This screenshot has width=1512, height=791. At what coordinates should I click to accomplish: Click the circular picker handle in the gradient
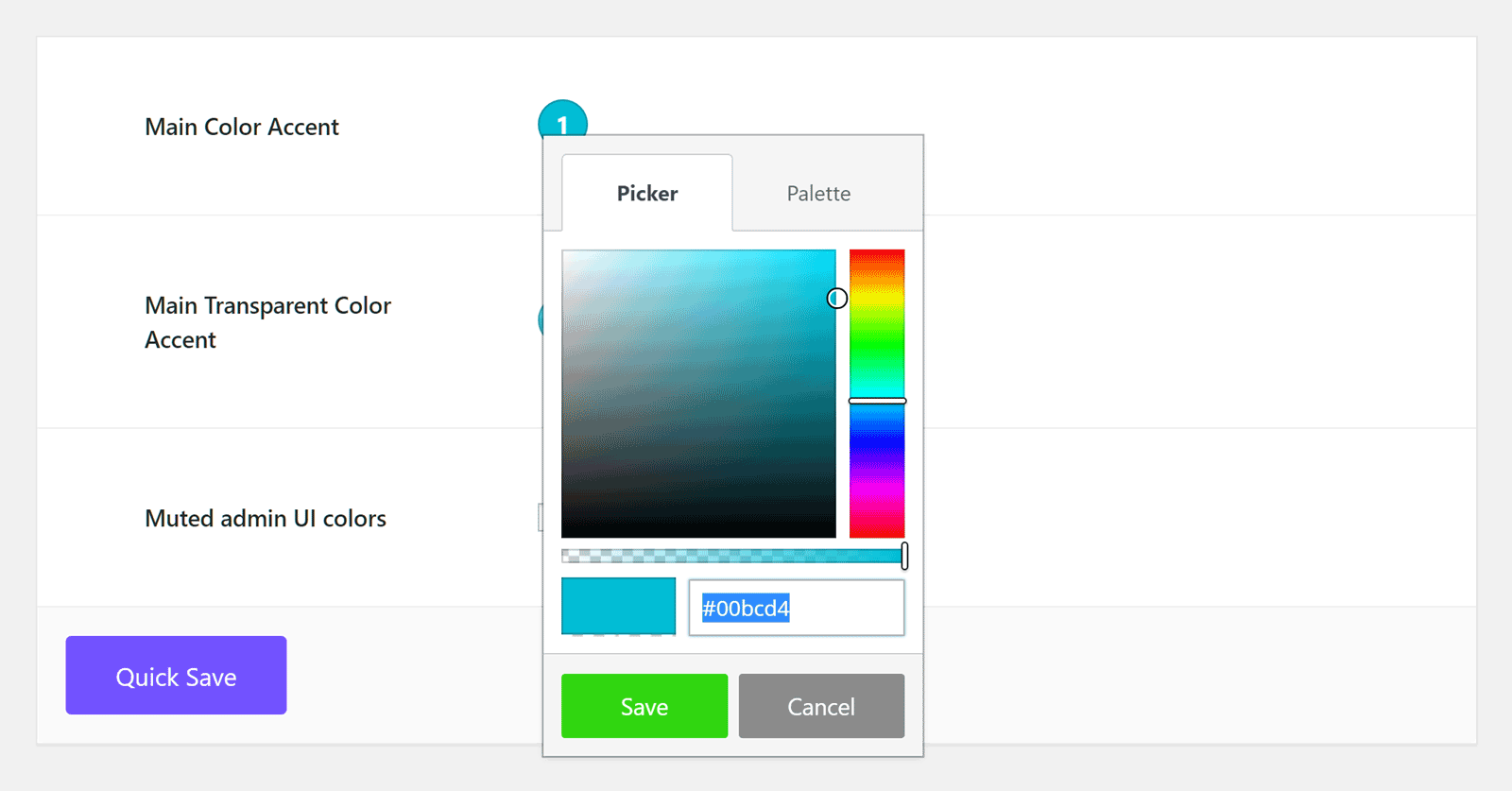(x=836, y=299)
